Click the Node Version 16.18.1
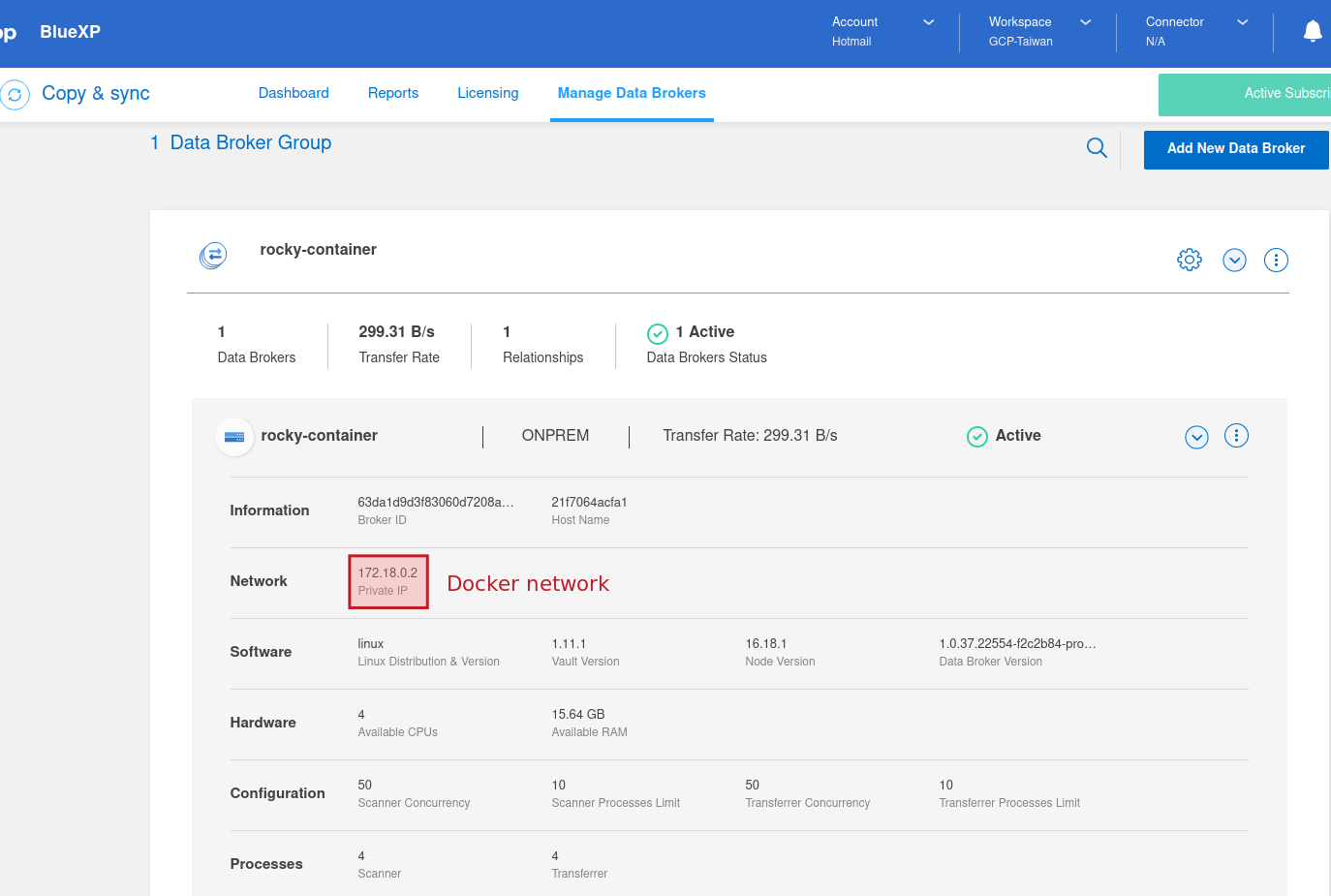The height and width of the screenshot is (896, 1331). (x=765, y=643)
